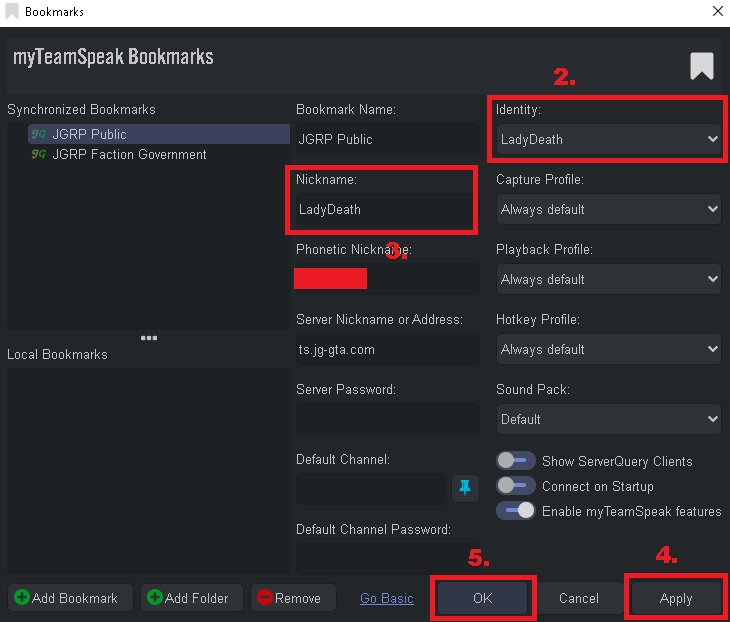Click the Nickname input field
This screenshot has width=730, height=622.
[387, 209]
